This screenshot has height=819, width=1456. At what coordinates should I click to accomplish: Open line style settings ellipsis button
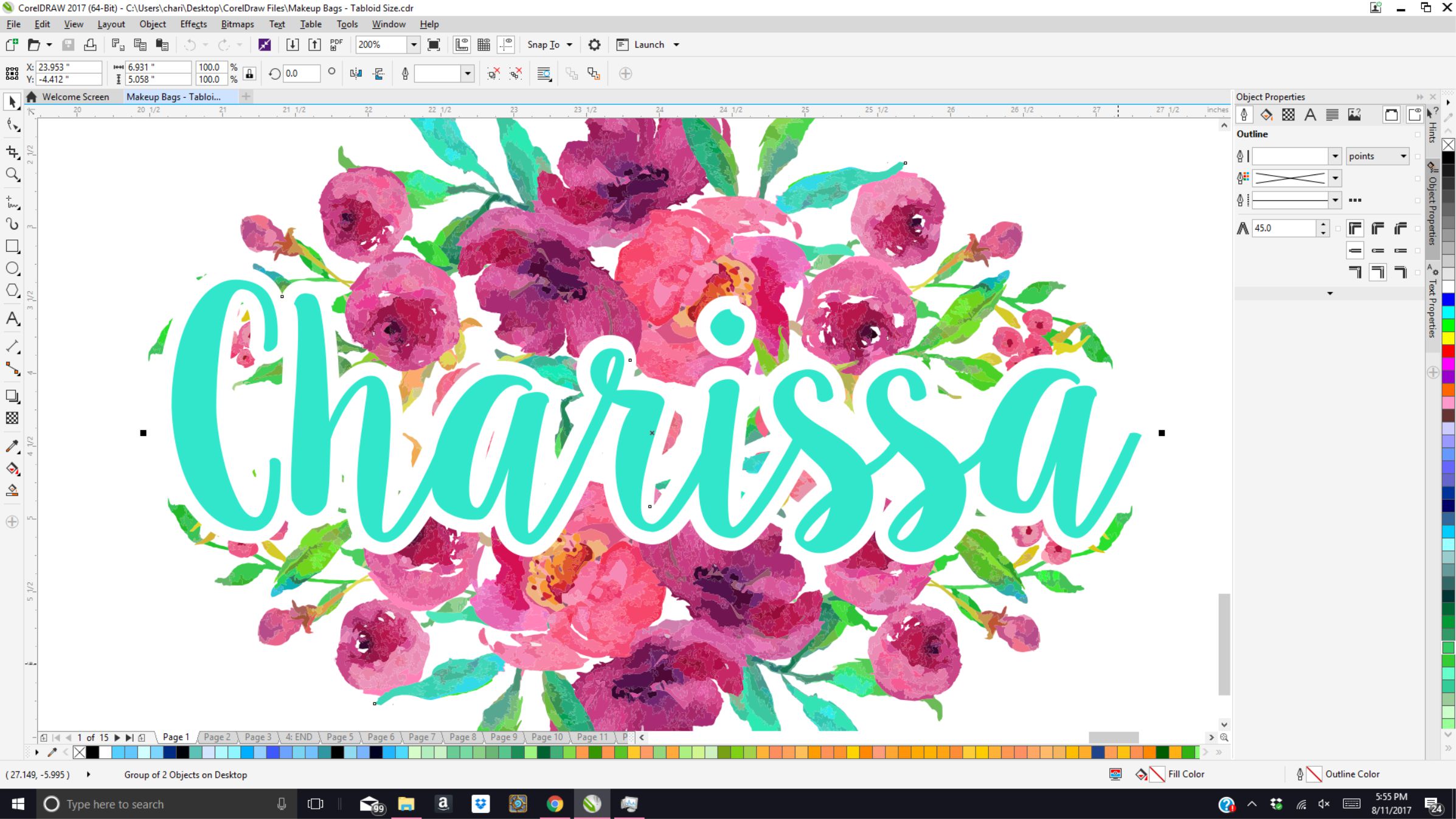coord(1355,200)
